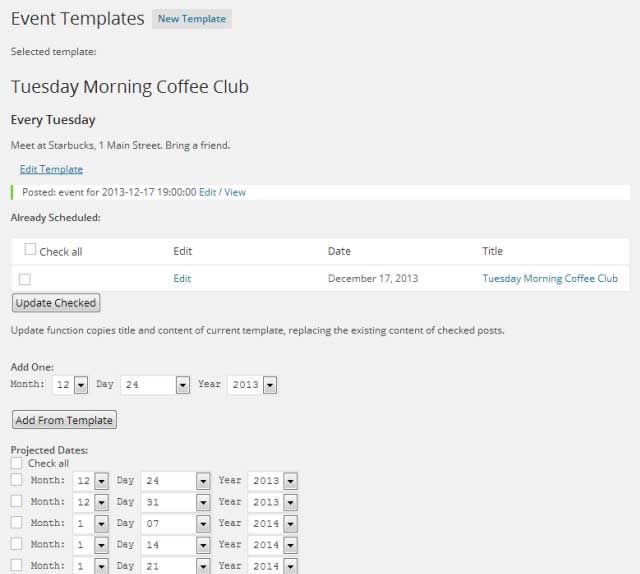Open Year dropdown in projected Day 31 row
Screen dimensions: 640x574
273,502
